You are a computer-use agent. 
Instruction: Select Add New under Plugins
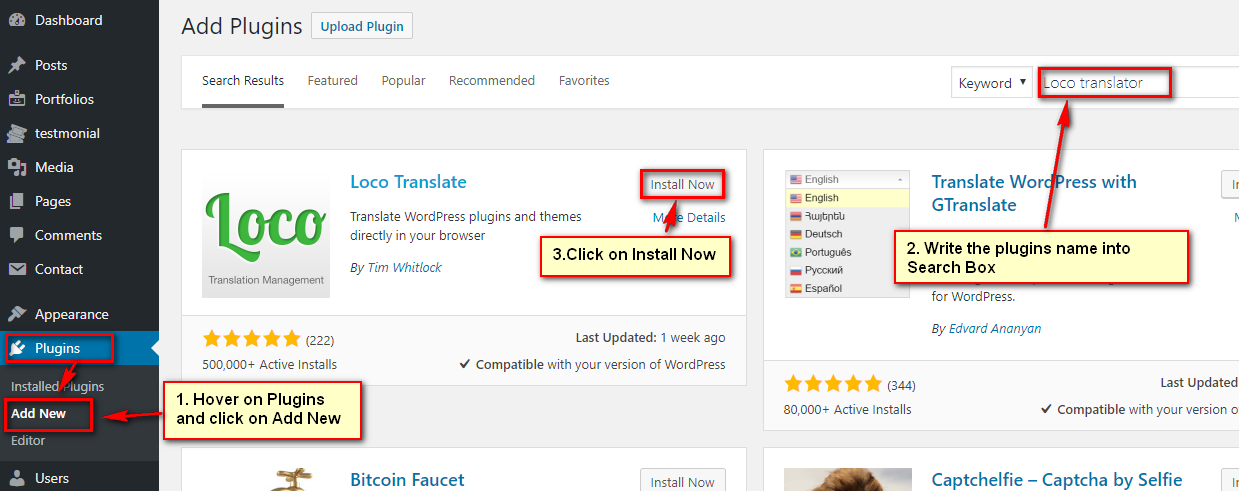(39, 413)
